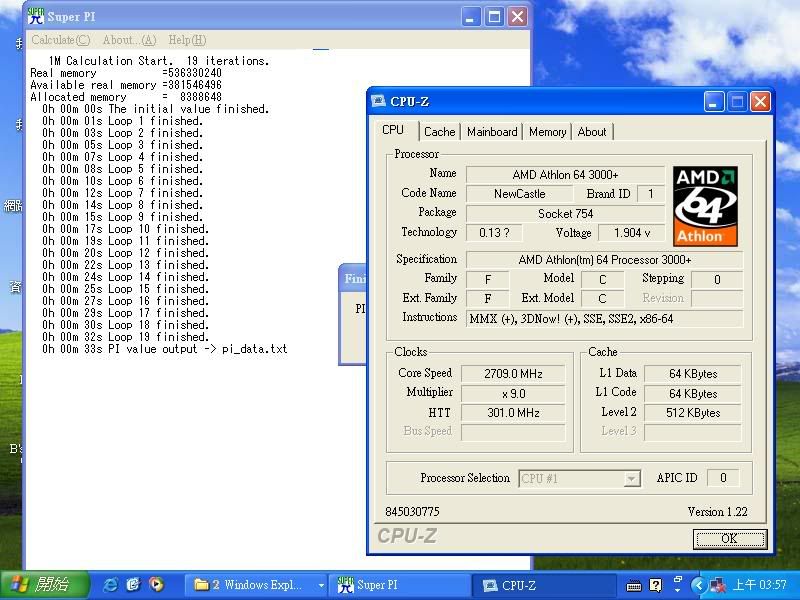
Task: Select the Cache tab in CPU-Z
Action: [x=439, y=132]
